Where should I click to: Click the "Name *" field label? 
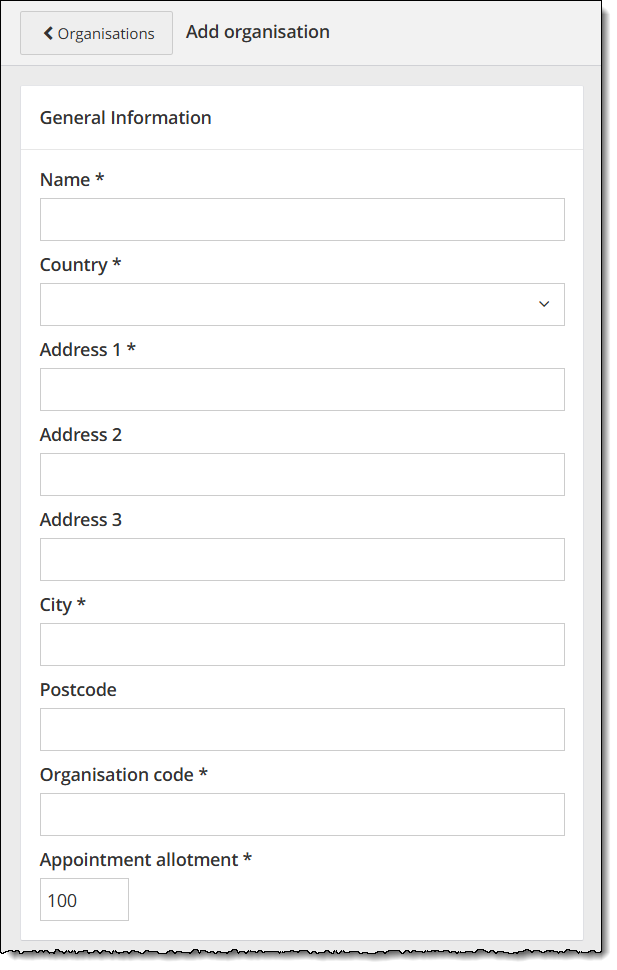[72, 180]
